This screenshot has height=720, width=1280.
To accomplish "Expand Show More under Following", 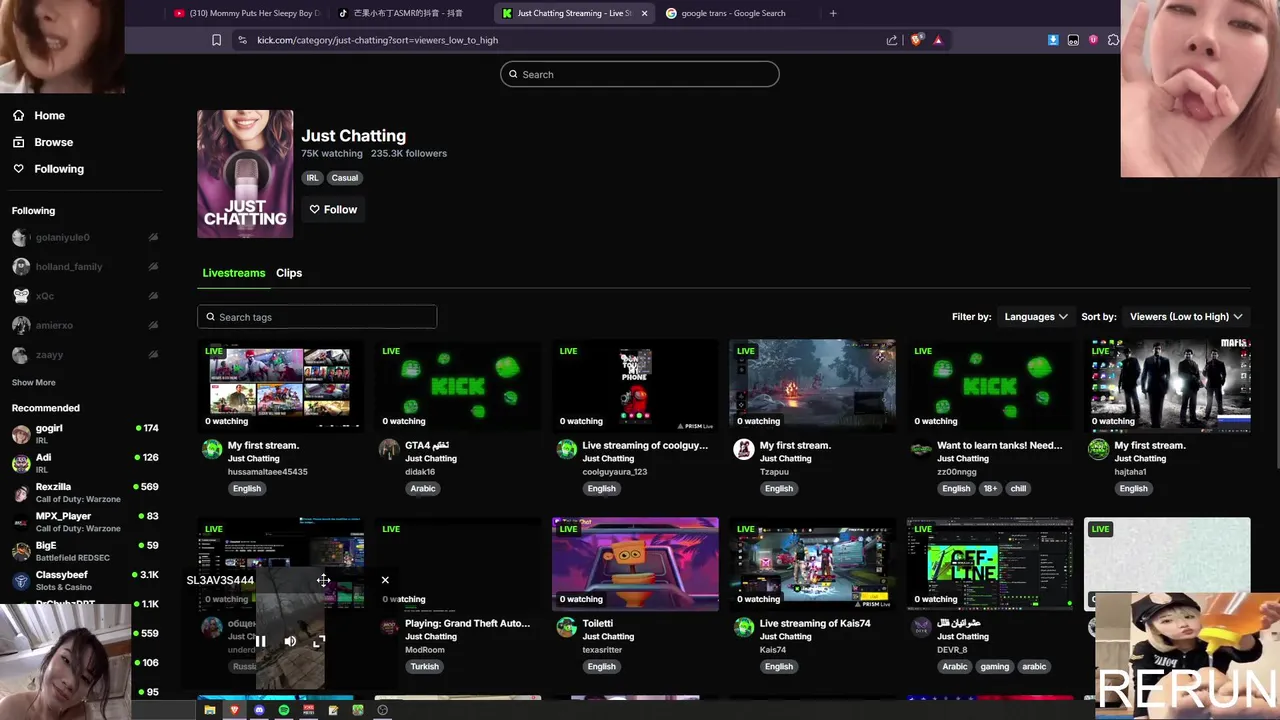I will coord(33,383).
